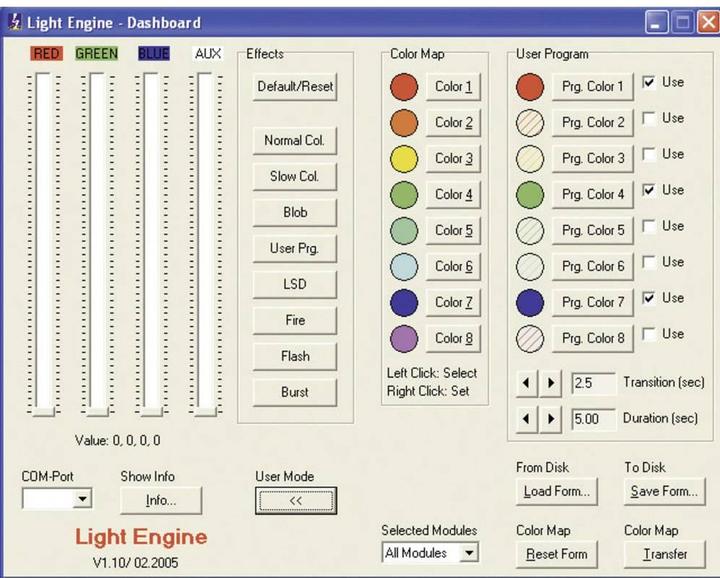This screenshot has width=720, height=578.
Task: Open the Info... dialog
Action: click(161, 500)
